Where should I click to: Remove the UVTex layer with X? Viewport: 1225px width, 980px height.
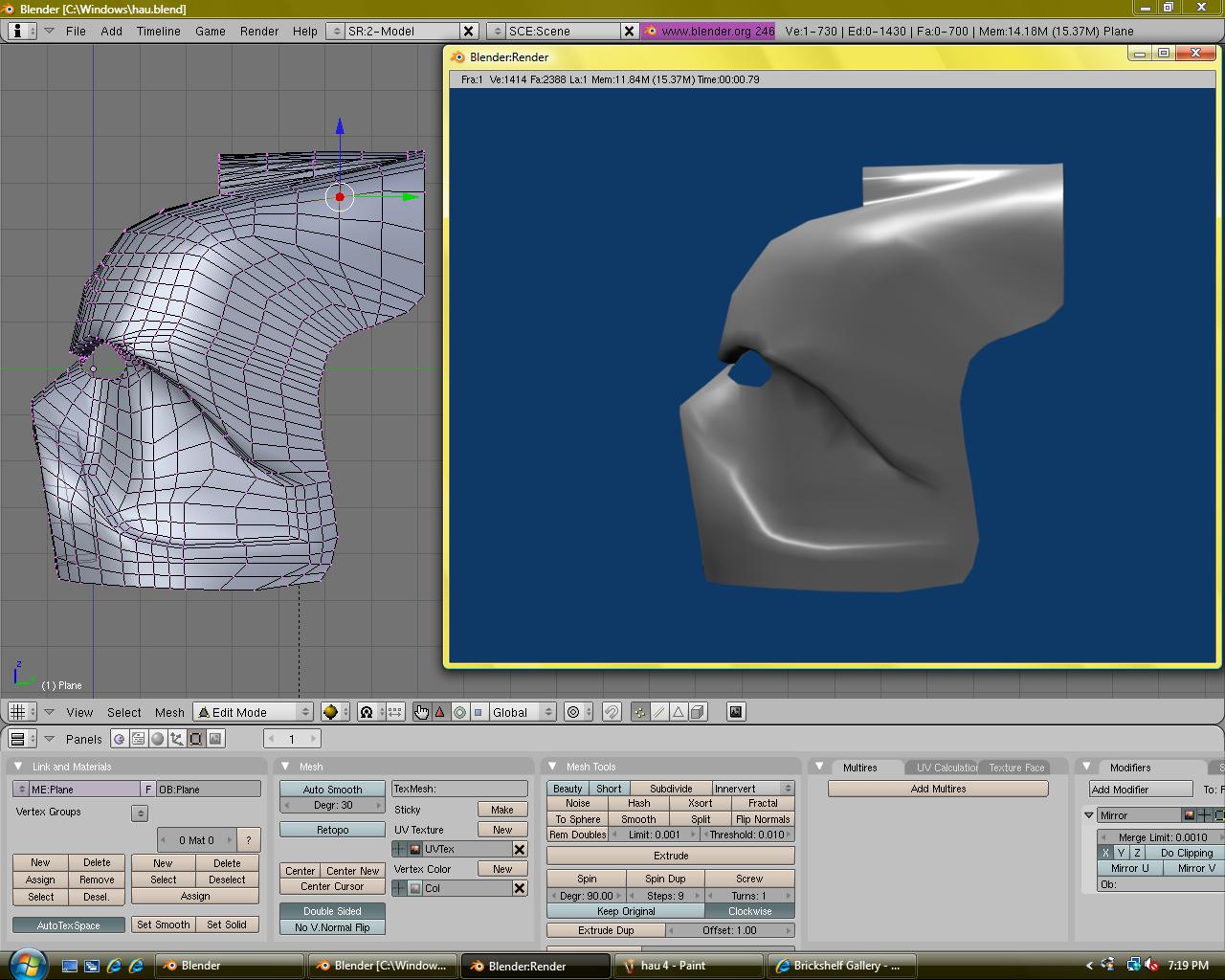click(x=519, y=849)
